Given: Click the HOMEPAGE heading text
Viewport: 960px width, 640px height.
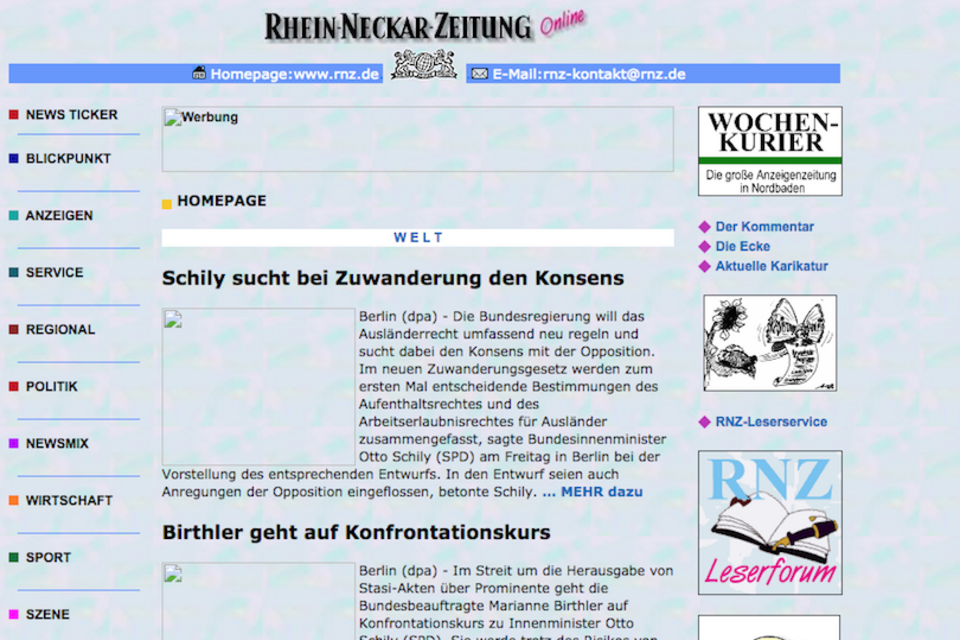Looking at the screenshot, I should pyautogui.click(x=222, y=201).
